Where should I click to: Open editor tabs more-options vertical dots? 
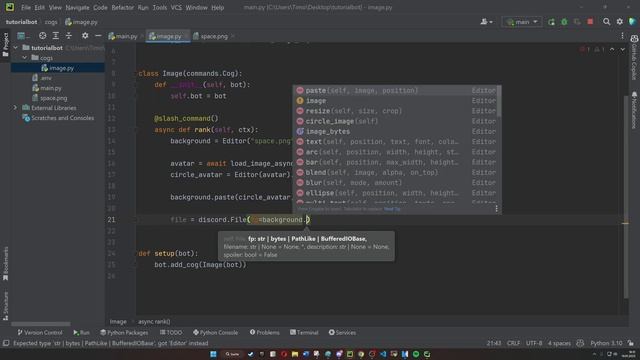(622, 36)
